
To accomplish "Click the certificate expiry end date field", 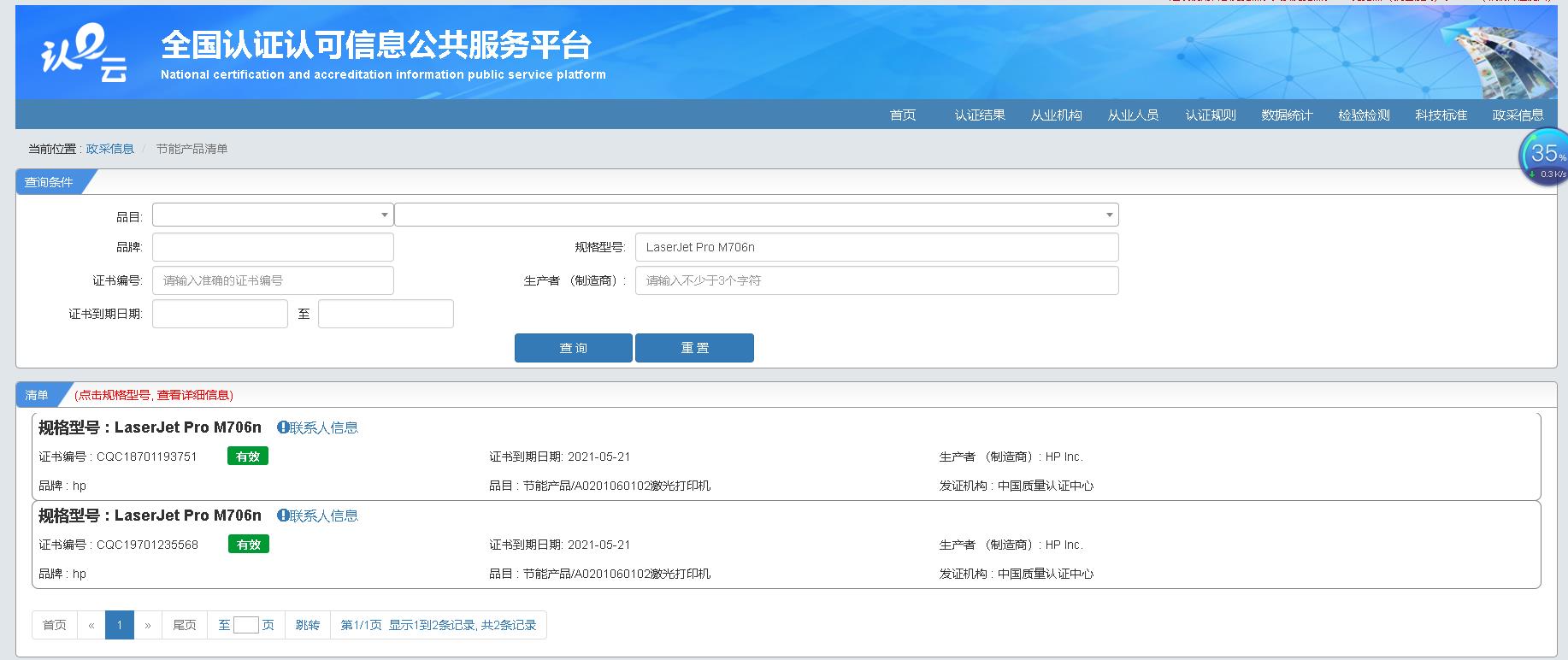I will (x=386, y=314).
